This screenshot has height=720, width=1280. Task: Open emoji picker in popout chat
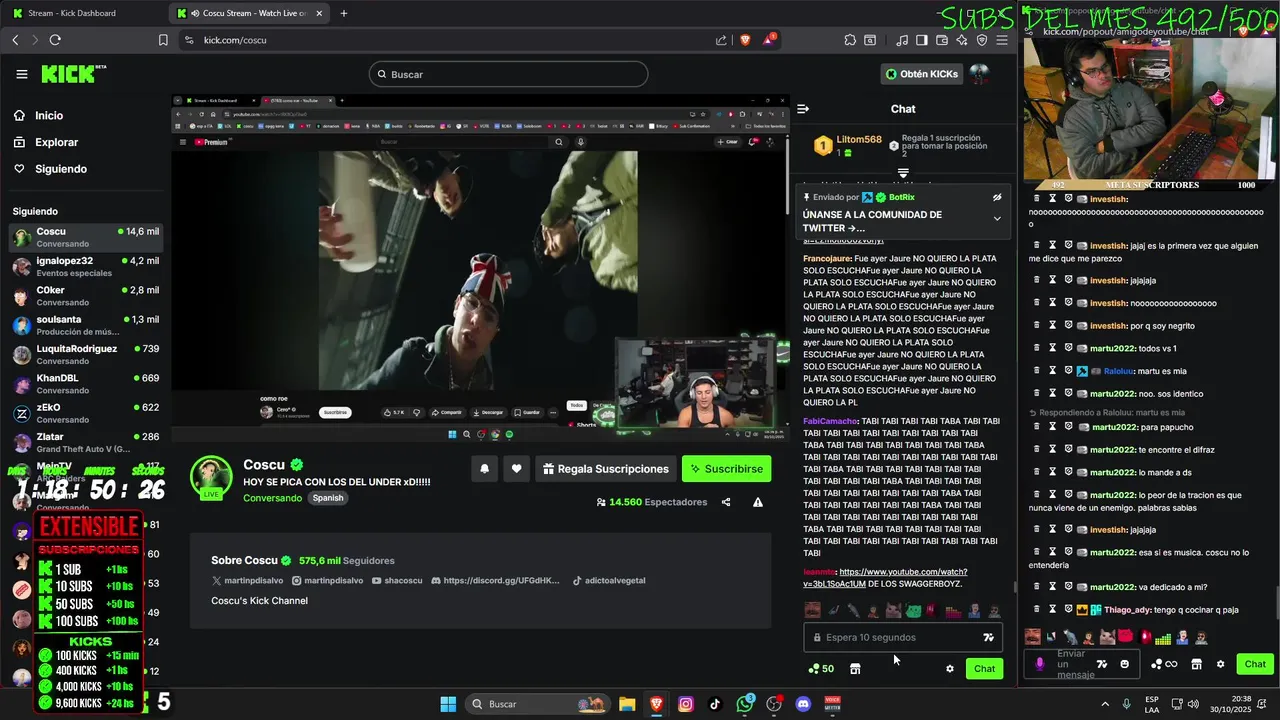(x=1125, y=664)
